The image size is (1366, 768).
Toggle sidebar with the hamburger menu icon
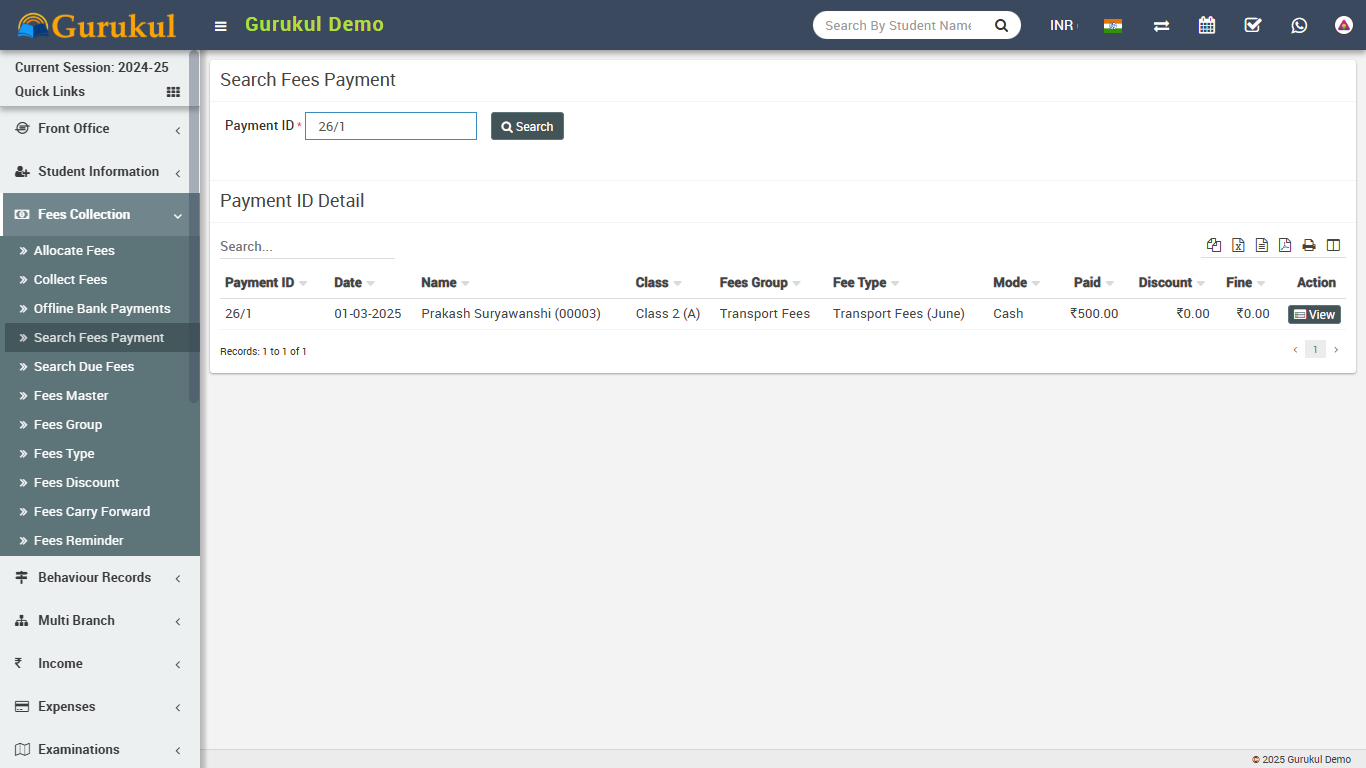(x=221, y=26)
